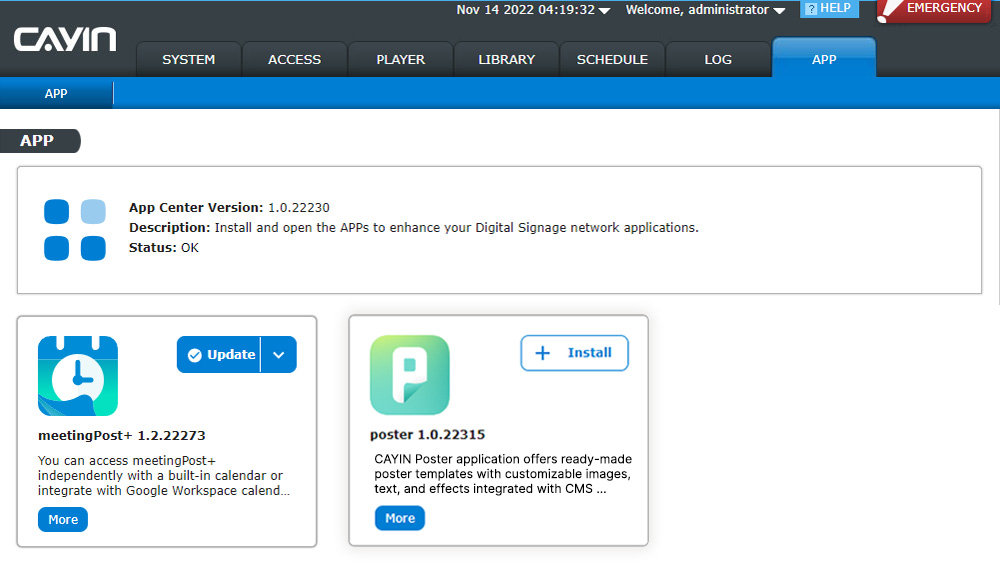1000x577 pixels.
Task: Click the green poster app icon
Action: [409, 375]
